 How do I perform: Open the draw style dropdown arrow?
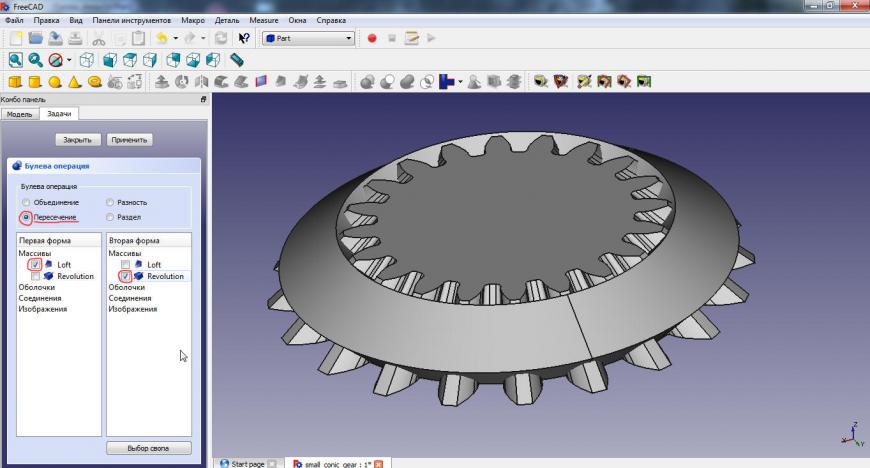click(x=69, y=60)
